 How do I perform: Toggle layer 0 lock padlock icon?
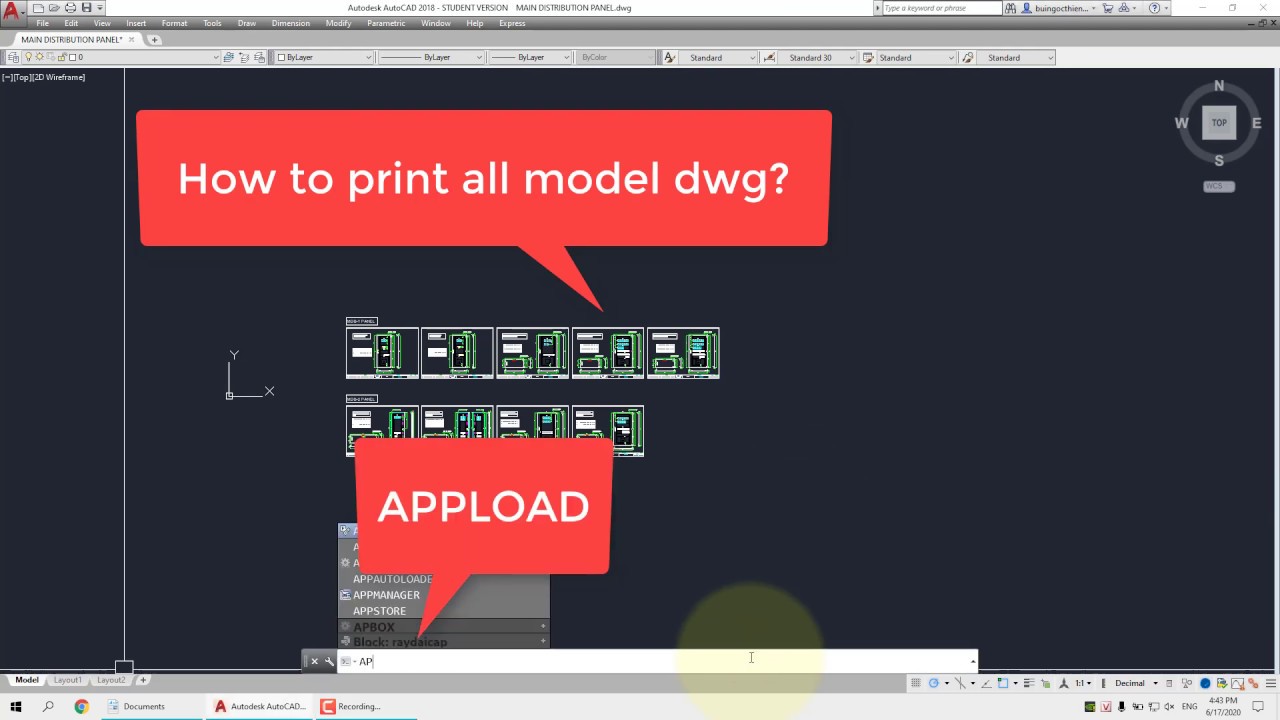62,57
